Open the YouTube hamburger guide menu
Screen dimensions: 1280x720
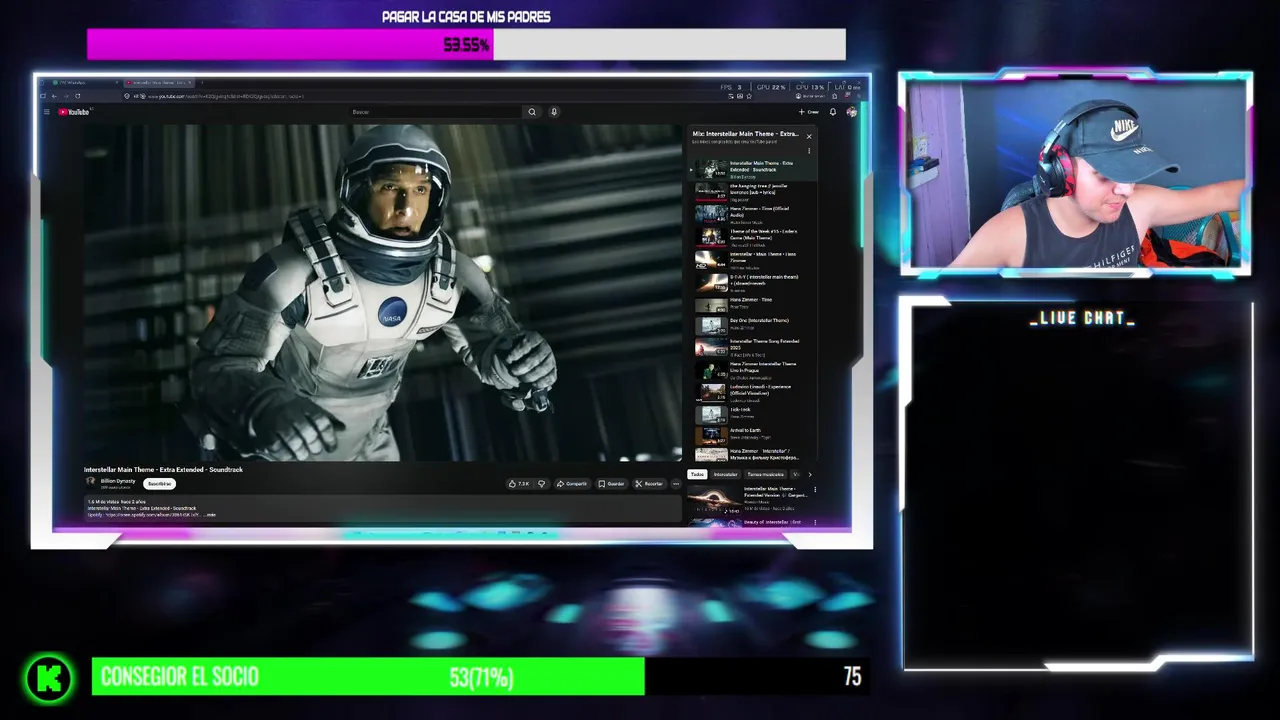tap(46, 112)
